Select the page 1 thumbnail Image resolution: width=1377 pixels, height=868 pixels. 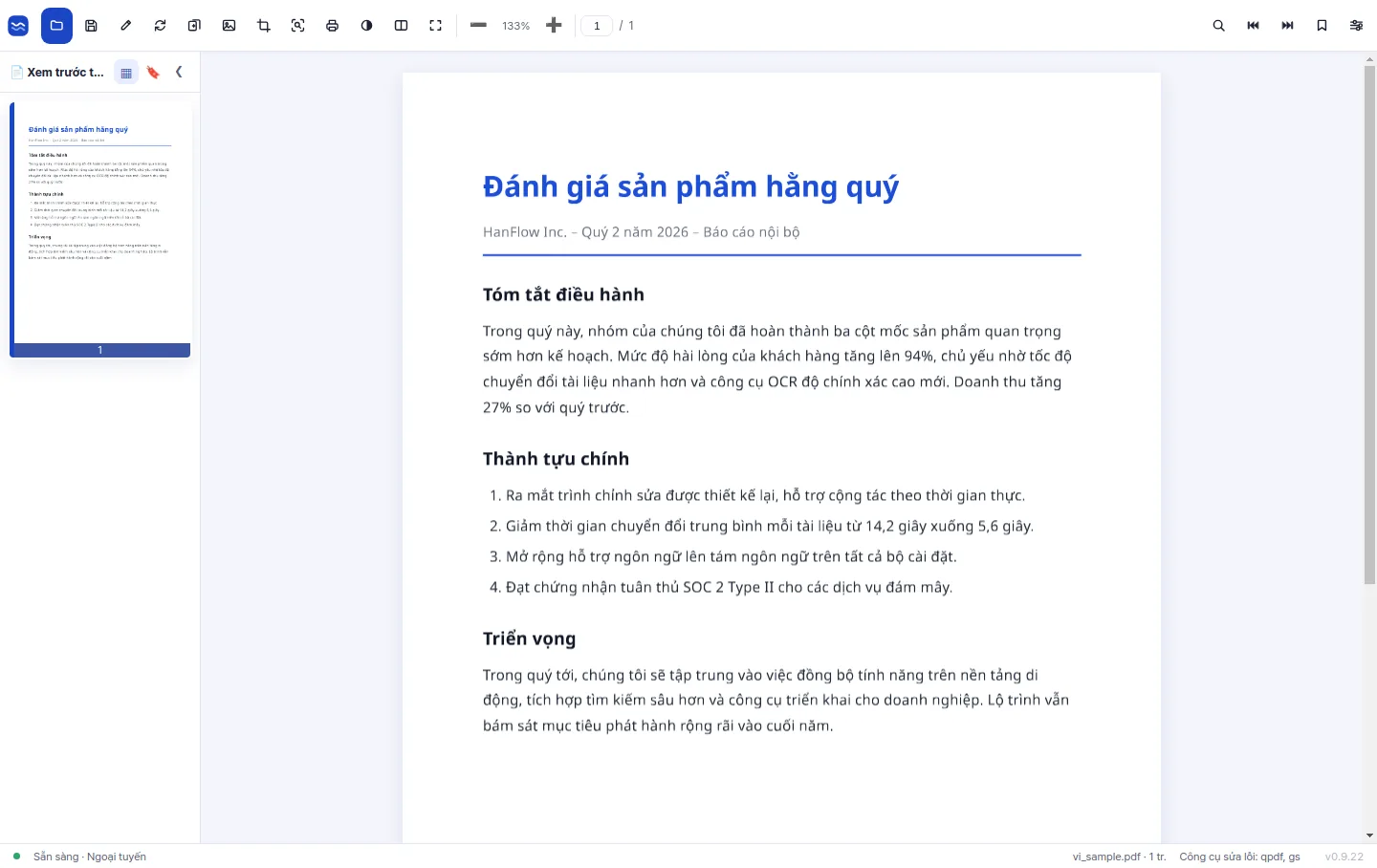point(100,229)
